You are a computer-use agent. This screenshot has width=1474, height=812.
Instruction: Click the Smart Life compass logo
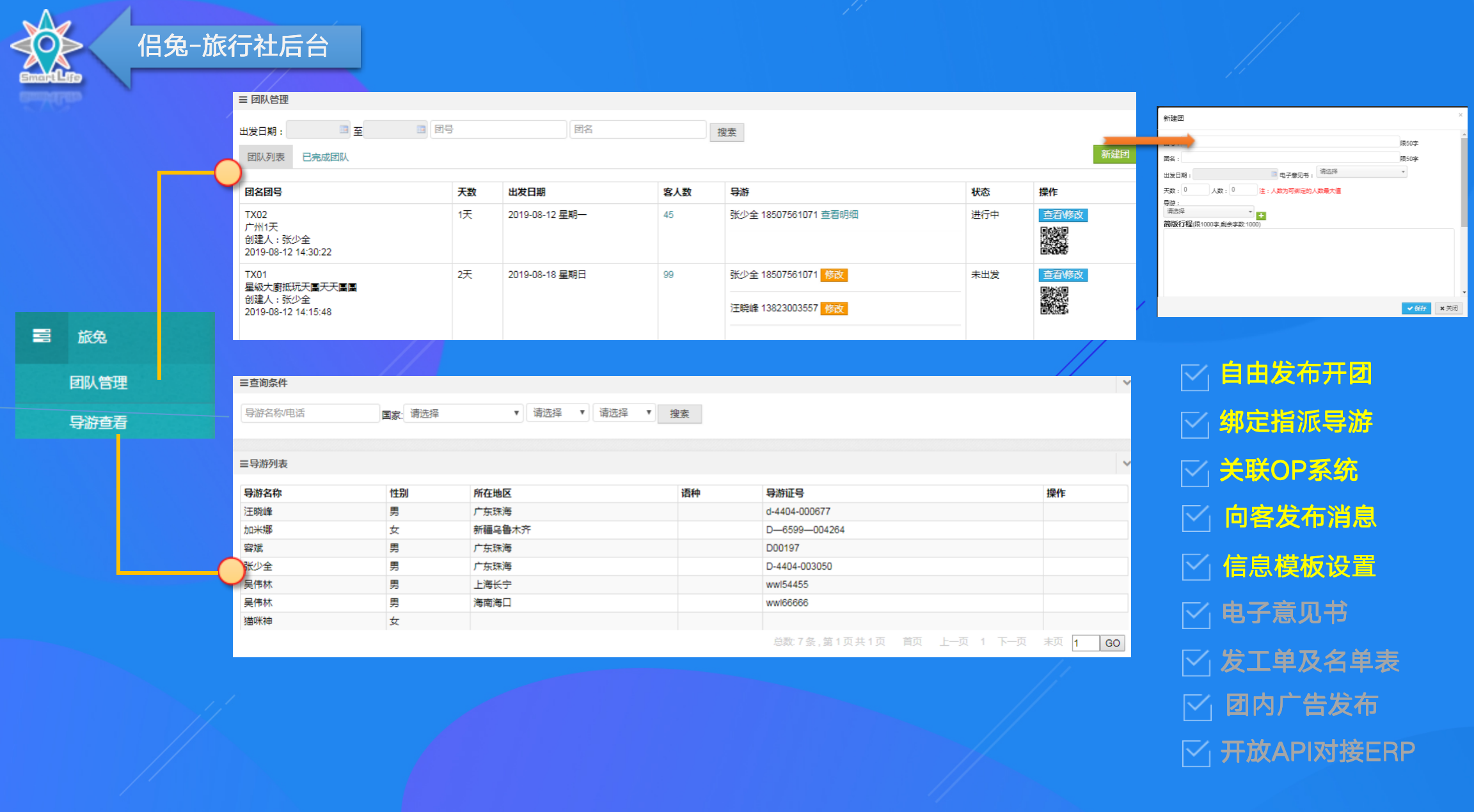tap(47, 47)
